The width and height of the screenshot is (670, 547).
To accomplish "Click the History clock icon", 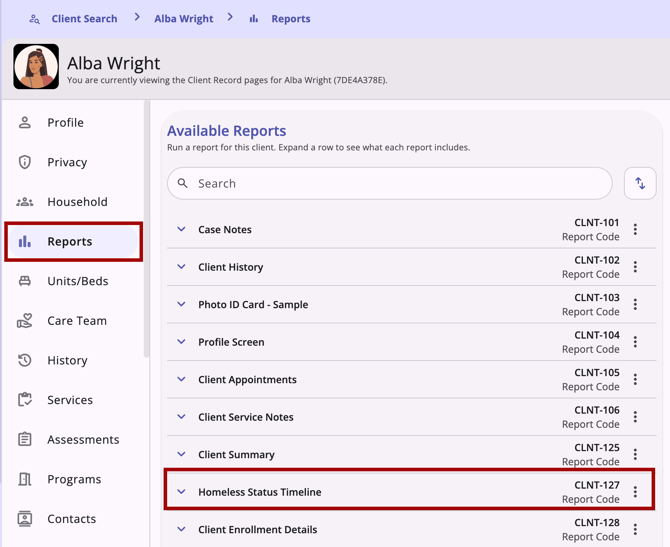I will pyautogui.click(x=25, y=360).
